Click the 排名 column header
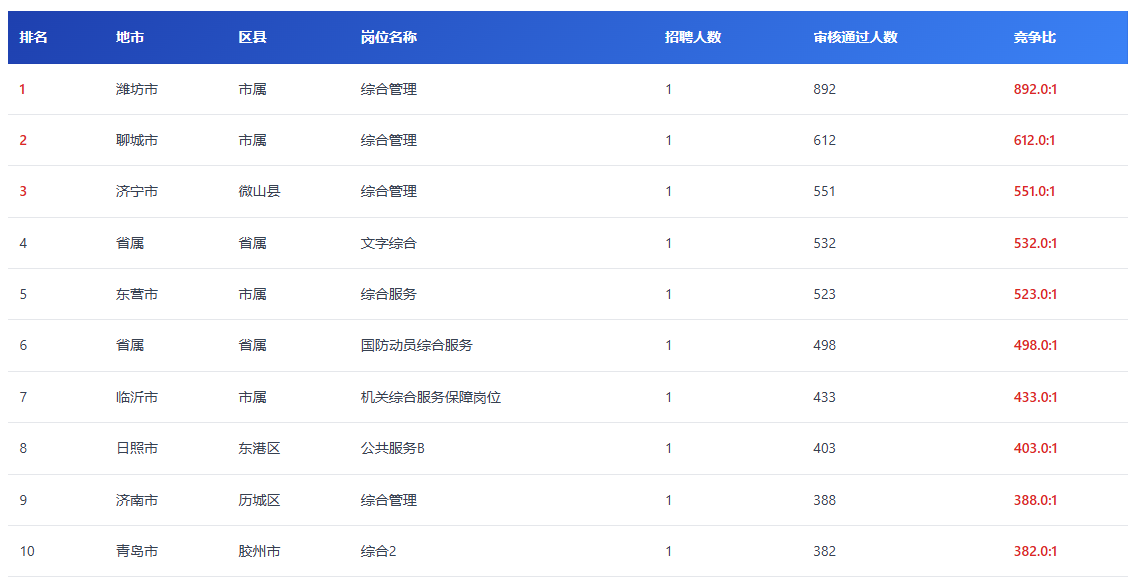 [33, 37]
